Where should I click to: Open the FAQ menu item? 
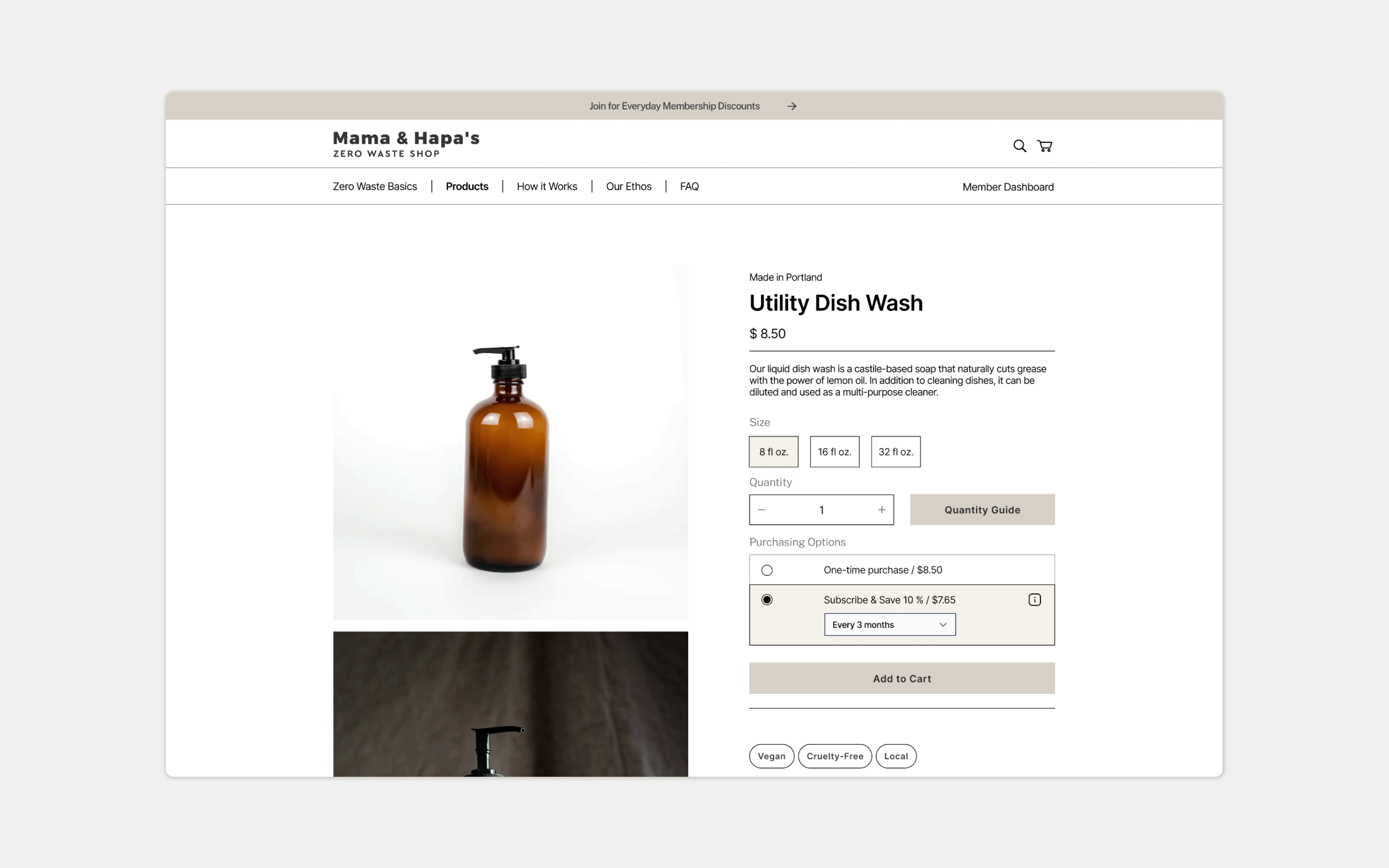[x=689, y=186]
